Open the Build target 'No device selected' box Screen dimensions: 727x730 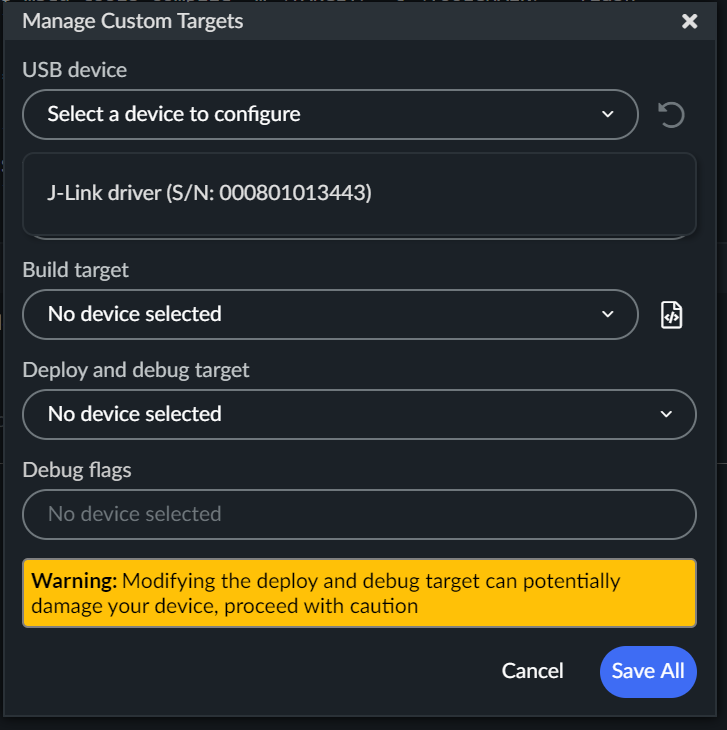point(135,314)
